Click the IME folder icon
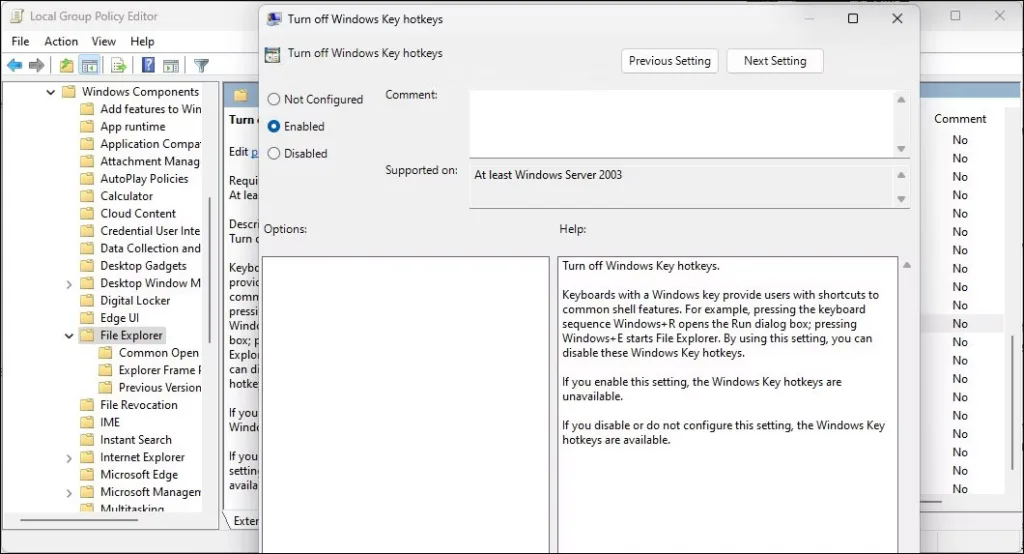 coord(87,423)
